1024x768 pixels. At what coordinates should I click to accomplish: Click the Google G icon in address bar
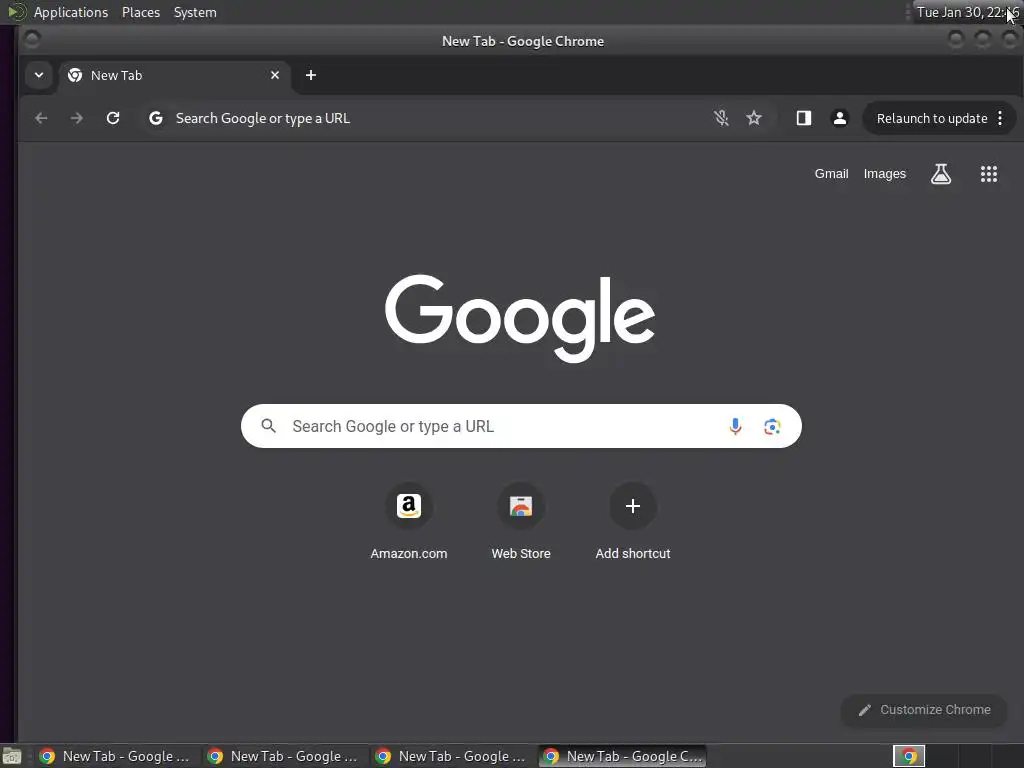pos(155,118)
